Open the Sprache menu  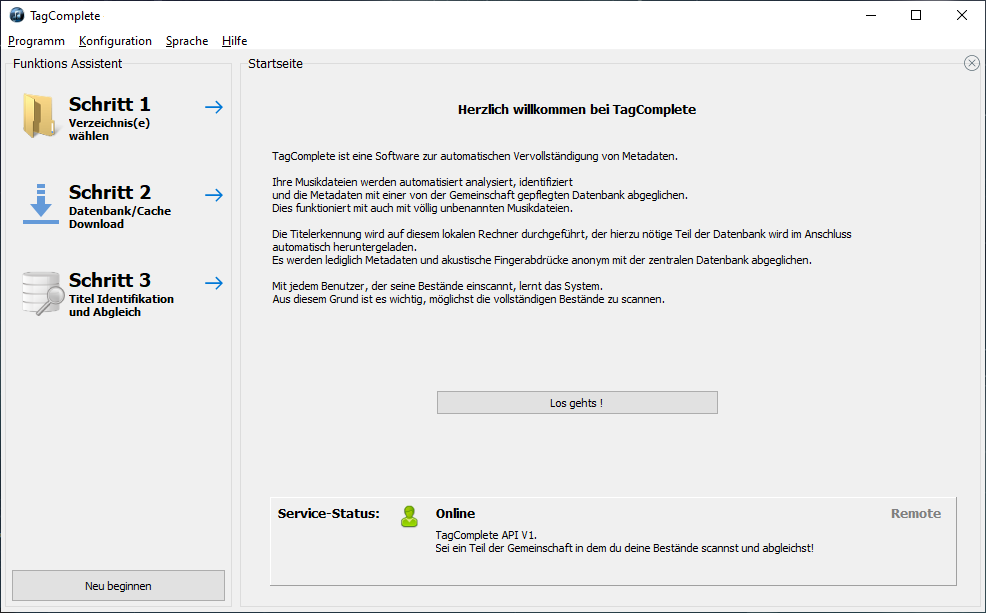[x=187, y=41]
